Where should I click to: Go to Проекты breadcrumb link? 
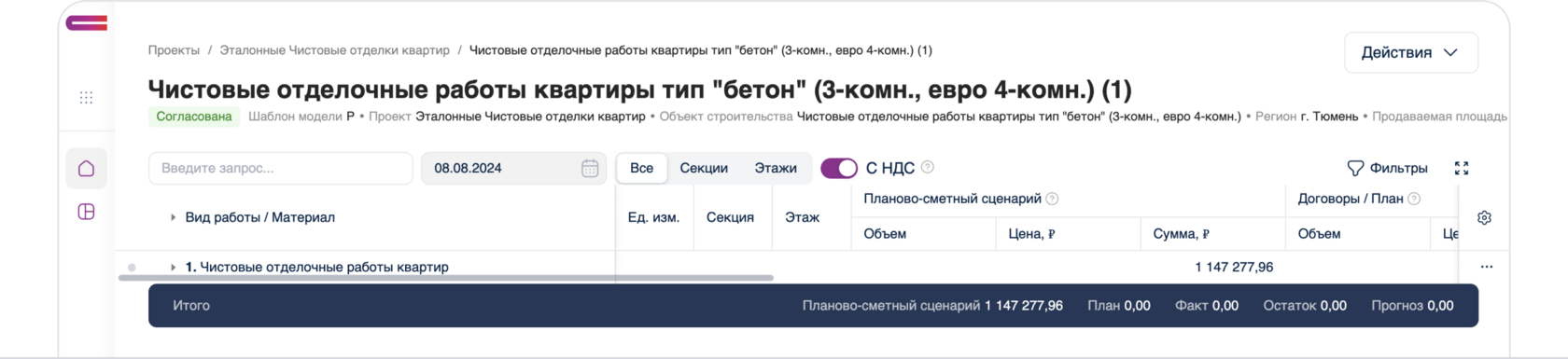174,50
